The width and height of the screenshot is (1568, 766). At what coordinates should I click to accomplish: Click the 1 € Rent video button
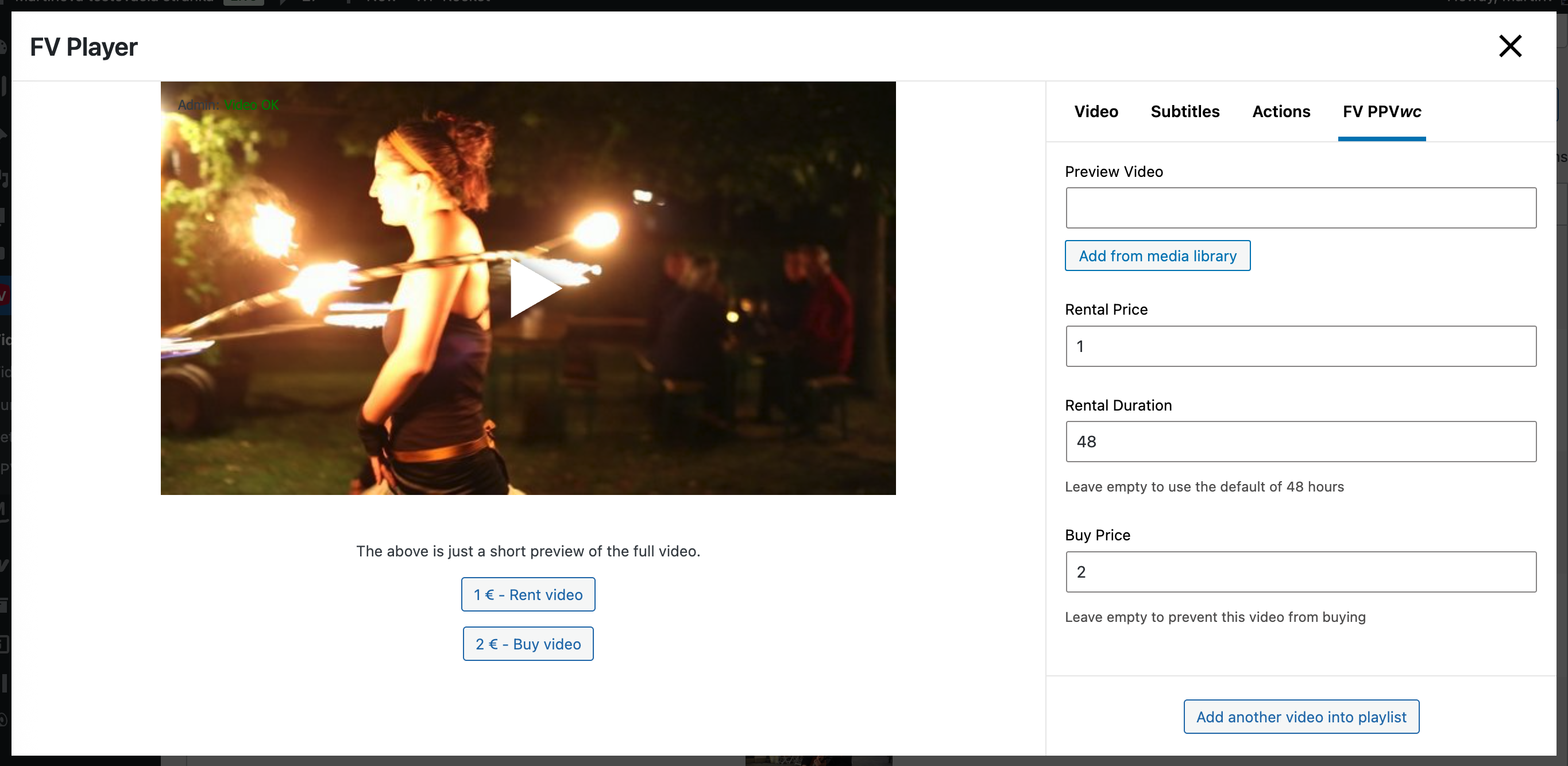click(528, 594)
